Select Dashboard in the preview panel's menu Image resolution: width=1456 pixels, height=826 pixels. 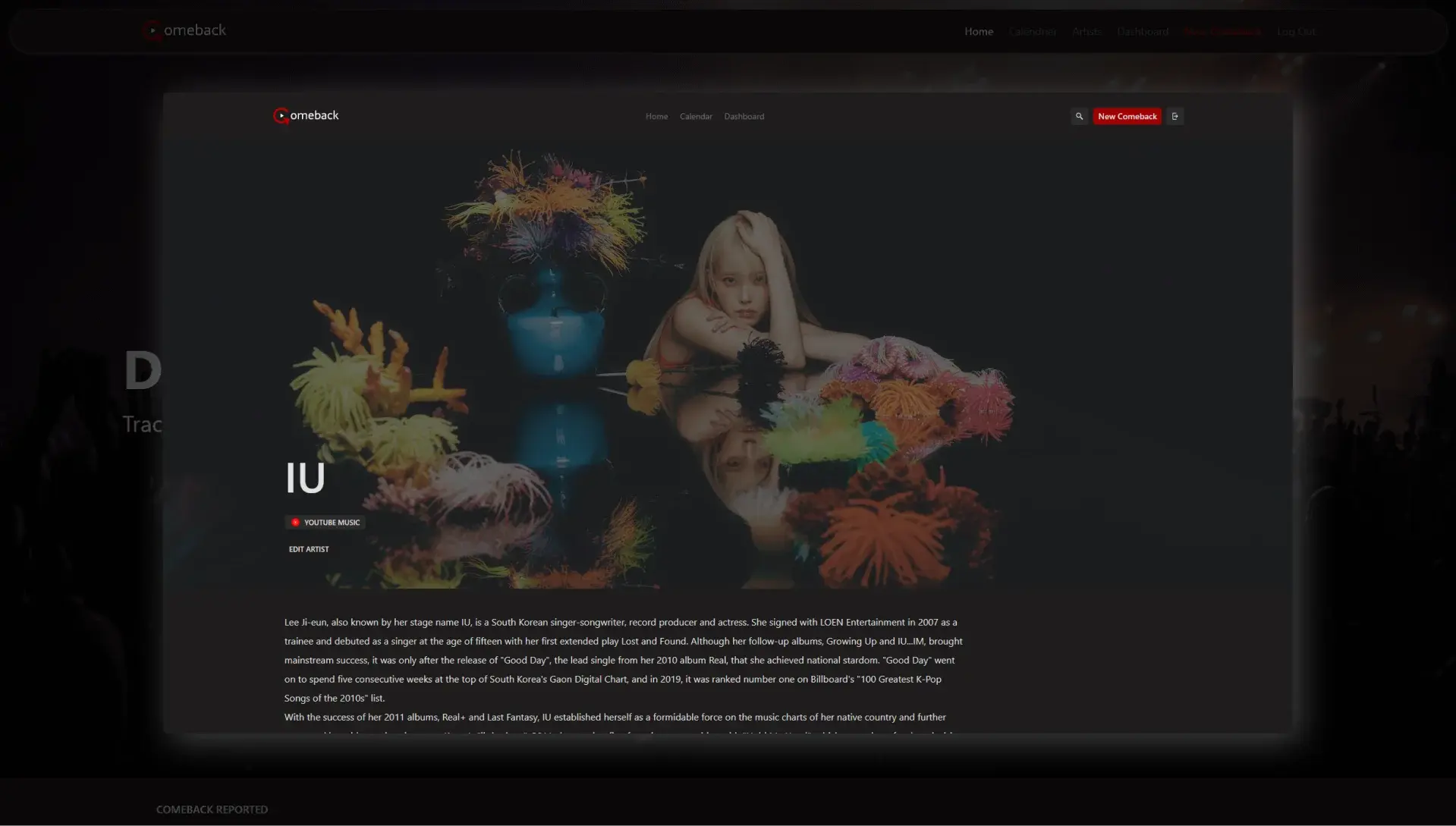tap(744, 116)
